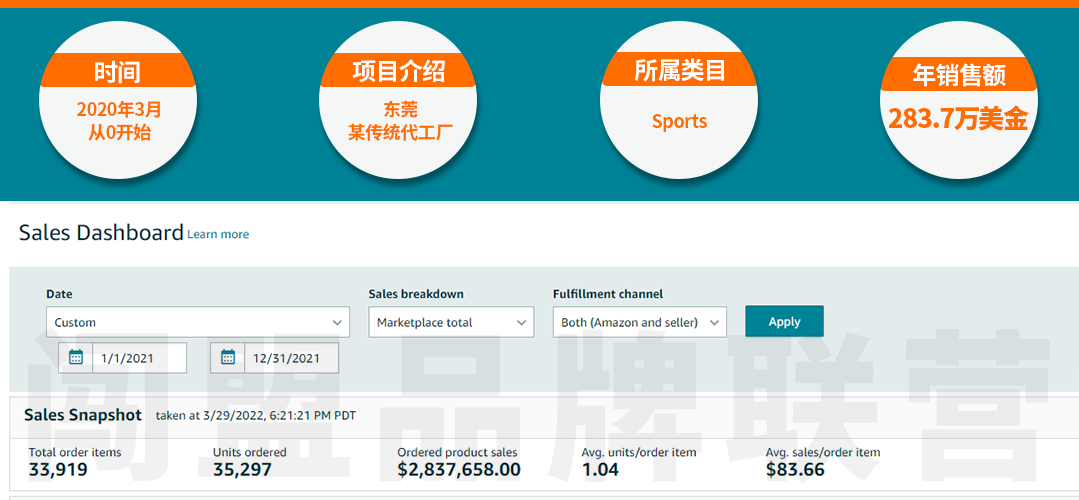Open the Sales breakdown Marketplace total dropdown
1079x500 pixels.
click(450, 322)
